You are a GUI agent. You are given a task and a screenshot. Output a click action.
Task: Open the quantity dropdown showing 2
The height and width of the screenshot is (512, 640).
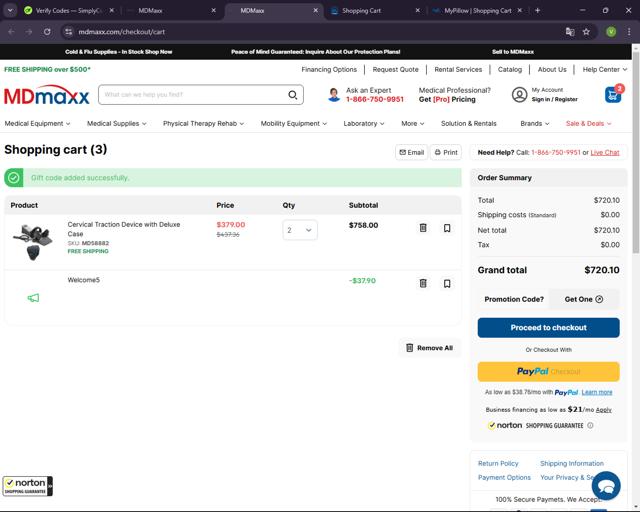click(x=300, y=230)
